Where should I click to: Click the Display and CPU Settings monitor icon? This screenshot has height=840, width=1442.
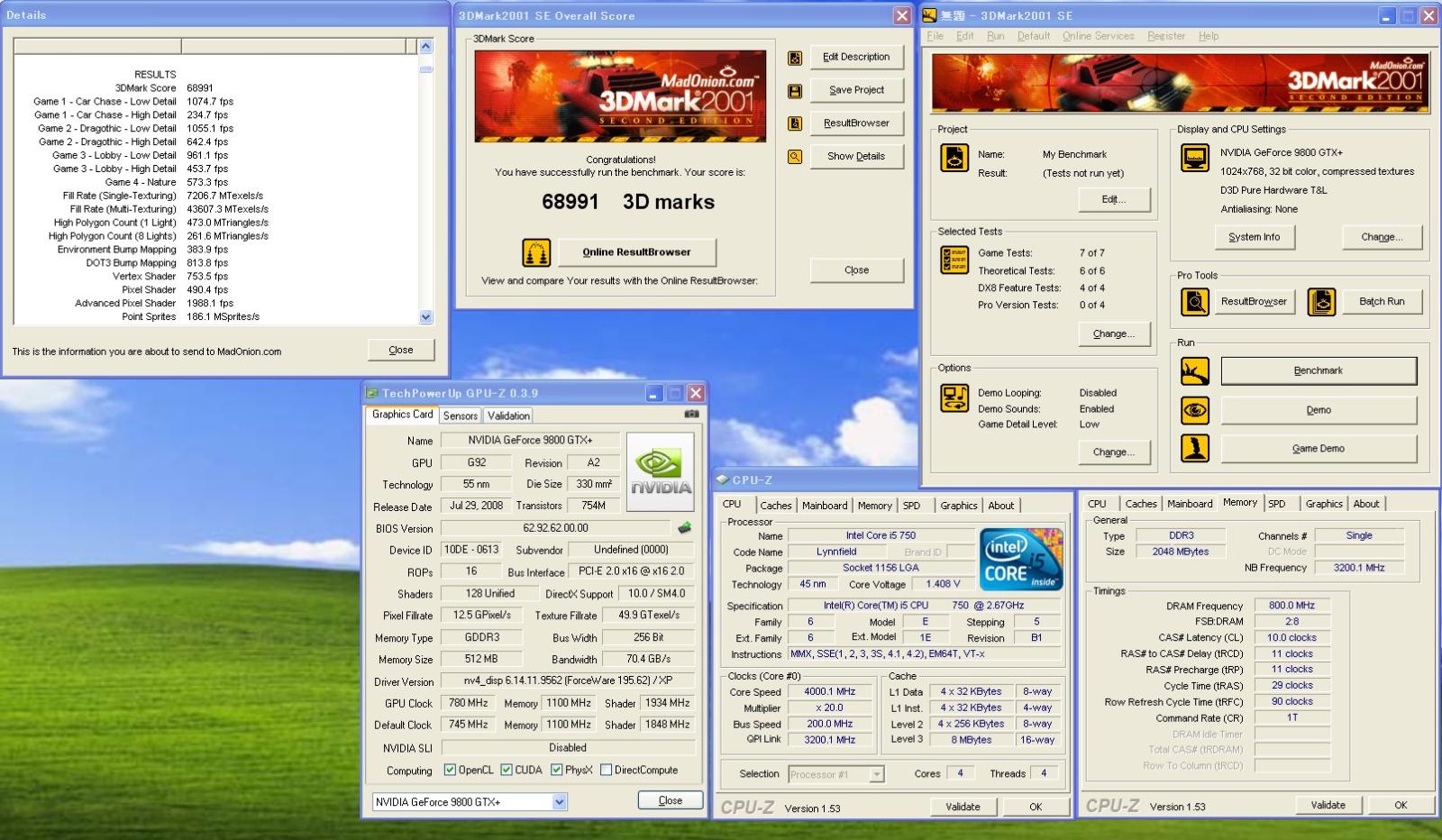1195,158
